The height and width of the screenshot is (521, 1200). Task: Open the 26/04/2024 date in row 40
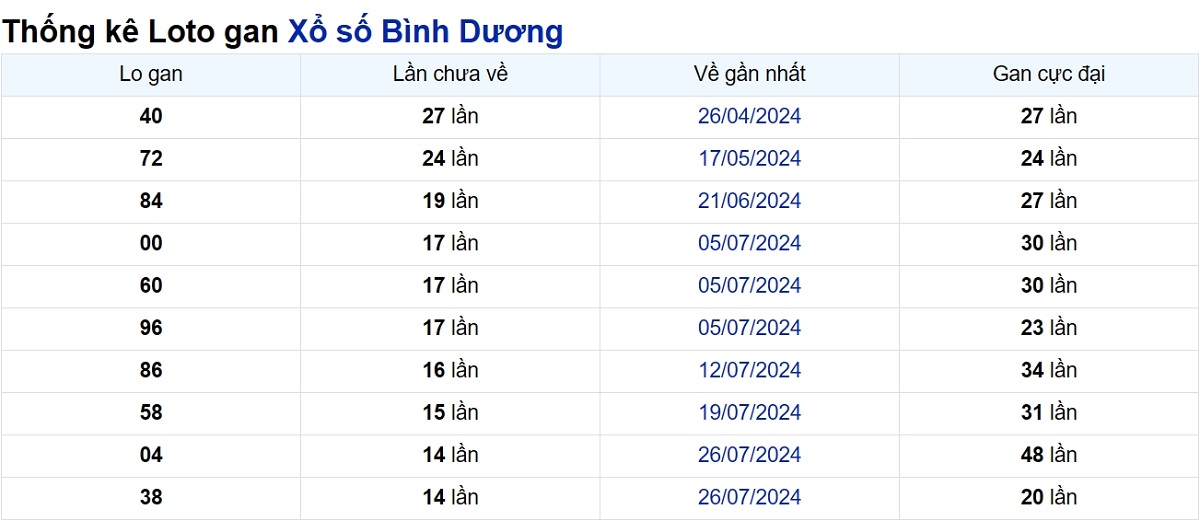(749, 116)
